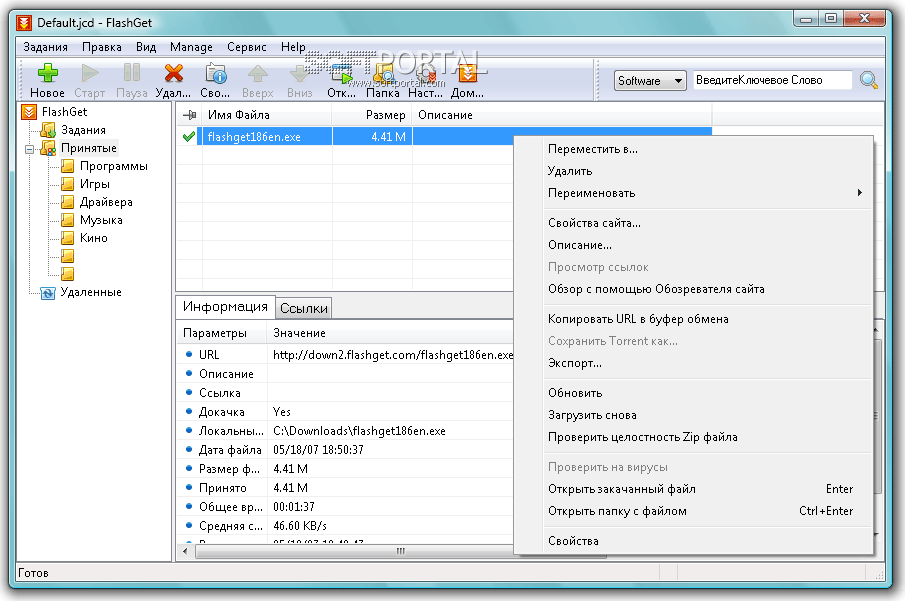The width and height of the screenshot is (905, 601).
Task: Open the Help menu
Action: coord(293,47)
